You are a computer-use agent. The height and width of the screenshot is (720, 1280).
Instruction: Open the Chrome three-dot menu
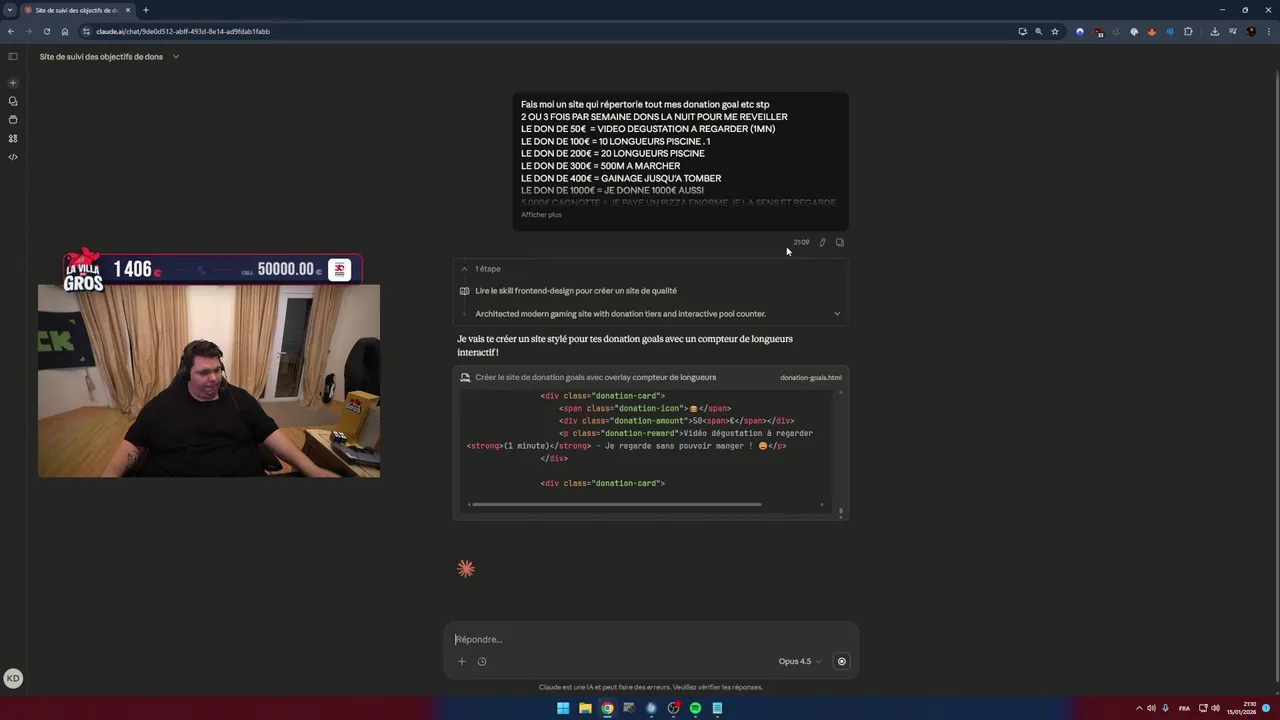pyautogui.click(x=1269, y=31)
